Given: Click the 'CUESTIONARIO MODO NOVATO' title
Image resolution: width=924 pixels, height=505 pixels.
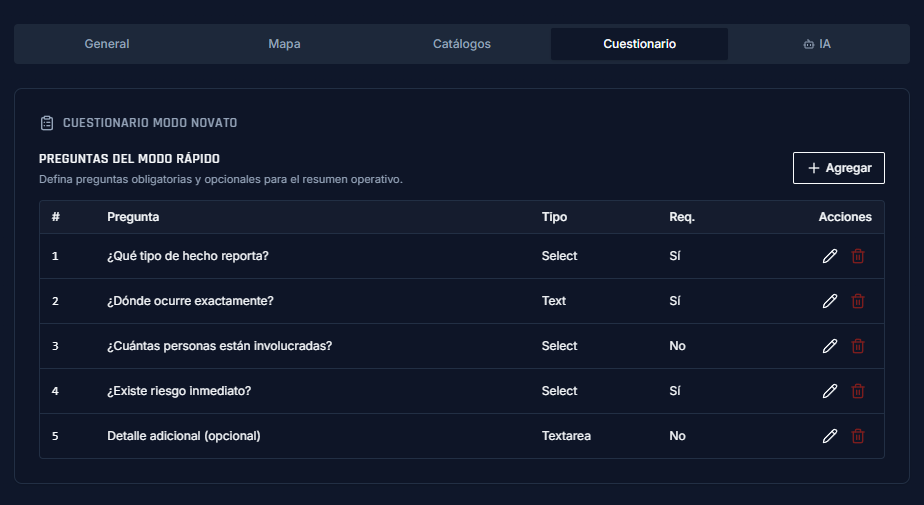Looking at the screenshot, I should (150, 123).
